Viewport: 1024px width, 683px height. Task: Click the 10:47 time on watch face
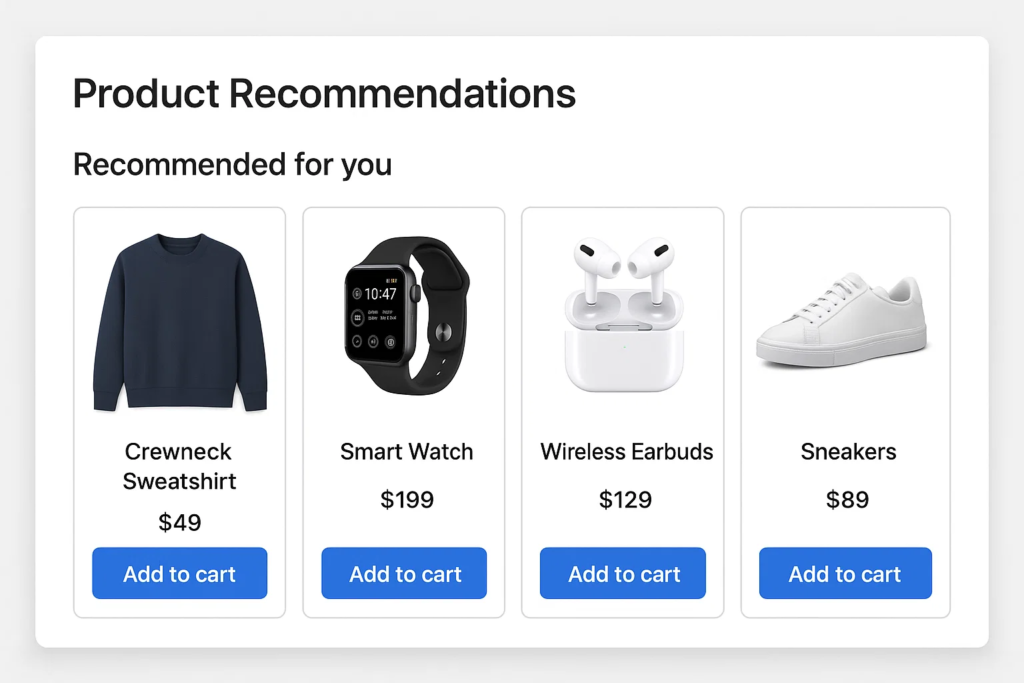[380, 294]
